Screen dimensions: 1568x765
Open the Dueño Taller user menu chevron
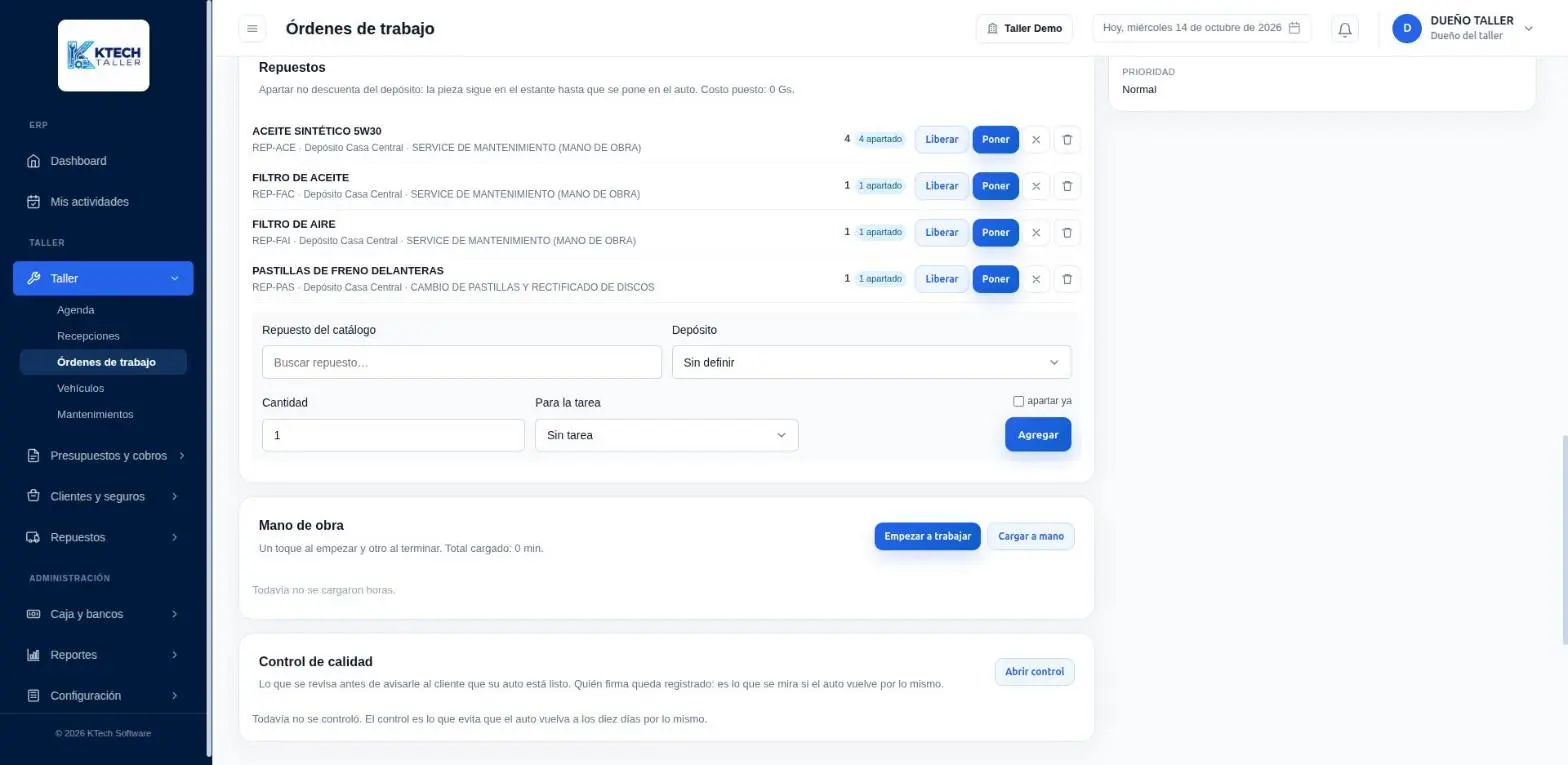(x=1528, y=29)
